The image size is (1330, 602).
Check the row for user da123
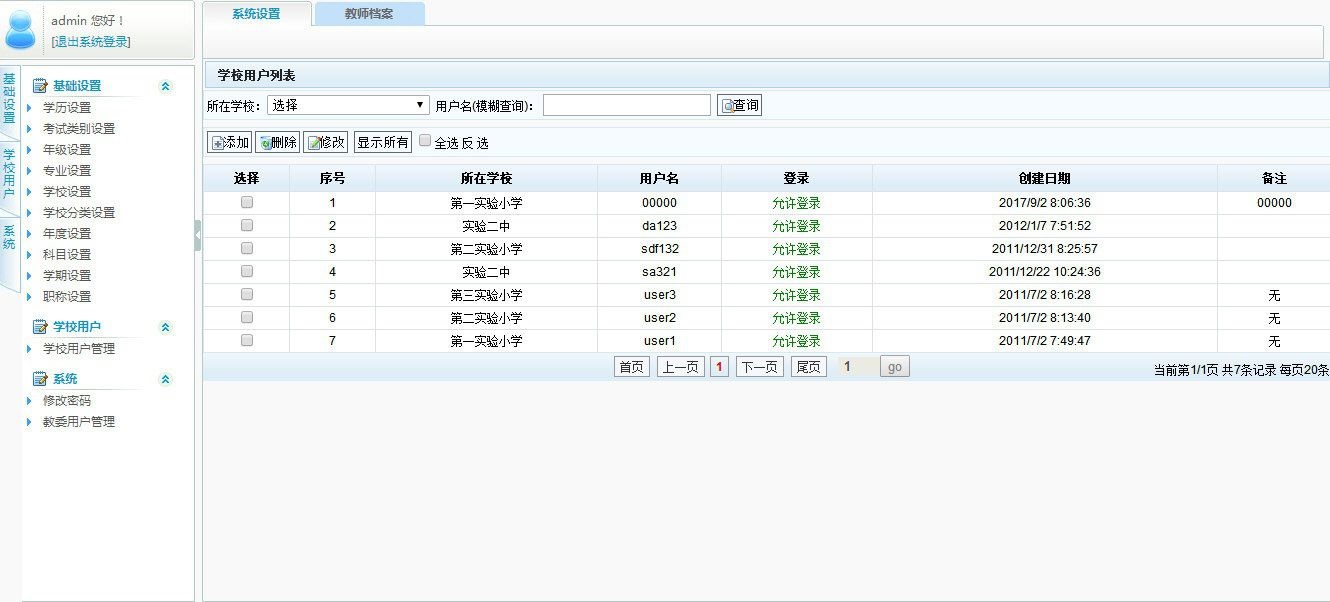point(247,225)
